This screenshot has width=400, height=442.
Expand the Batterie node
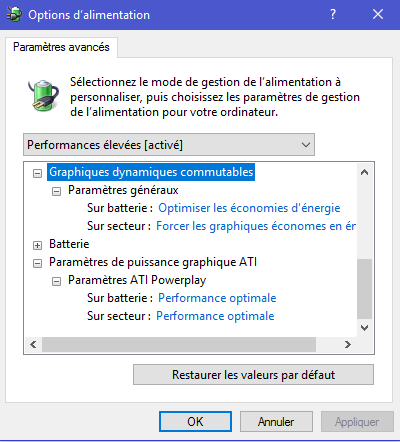point(37,245)
